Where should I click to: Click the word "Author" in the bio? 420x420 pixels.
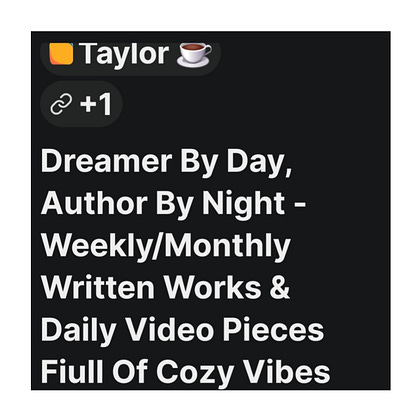point(94,203)
